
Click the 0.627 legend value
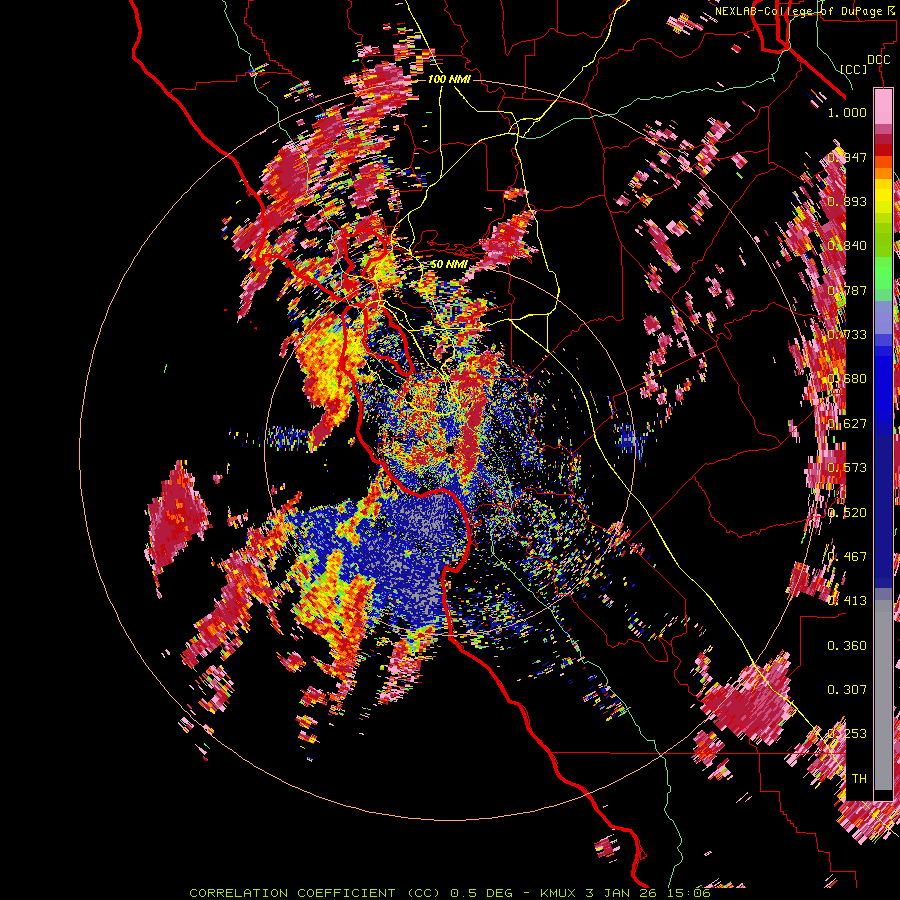[847, 424]
